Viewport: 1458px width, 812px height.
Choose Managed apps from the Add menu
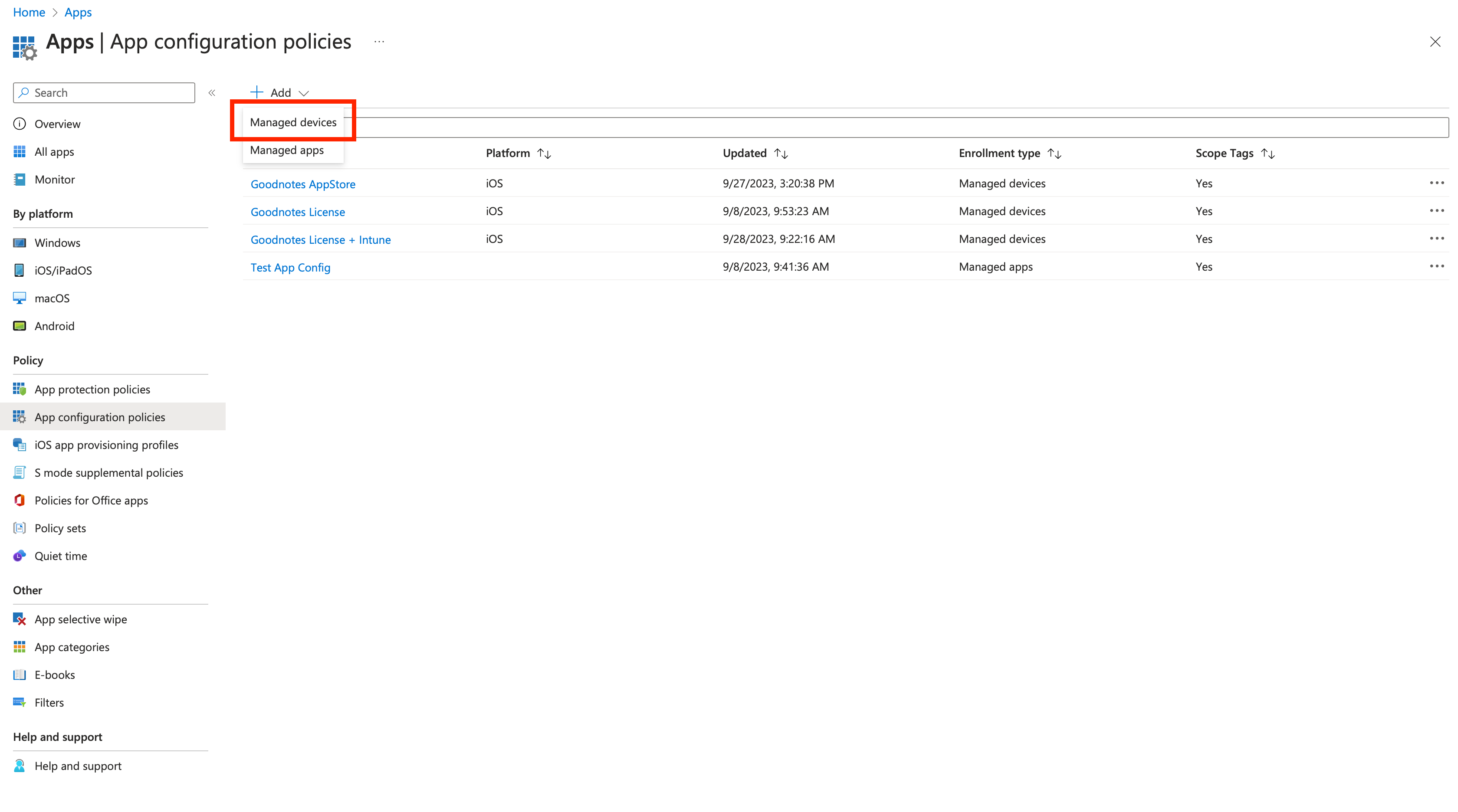point(286,150)
